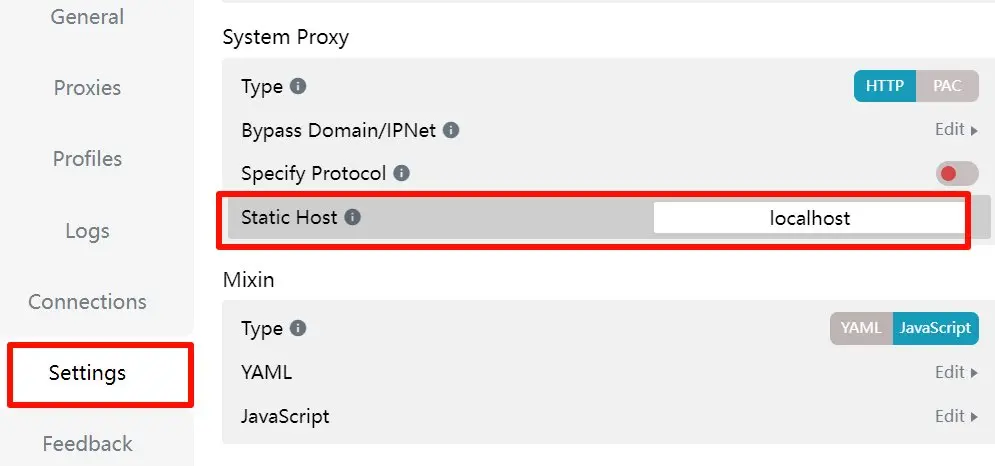Toggle the Specify Protocol switch
Viewport: 995px width, 466px height.
tap(957, 174)
